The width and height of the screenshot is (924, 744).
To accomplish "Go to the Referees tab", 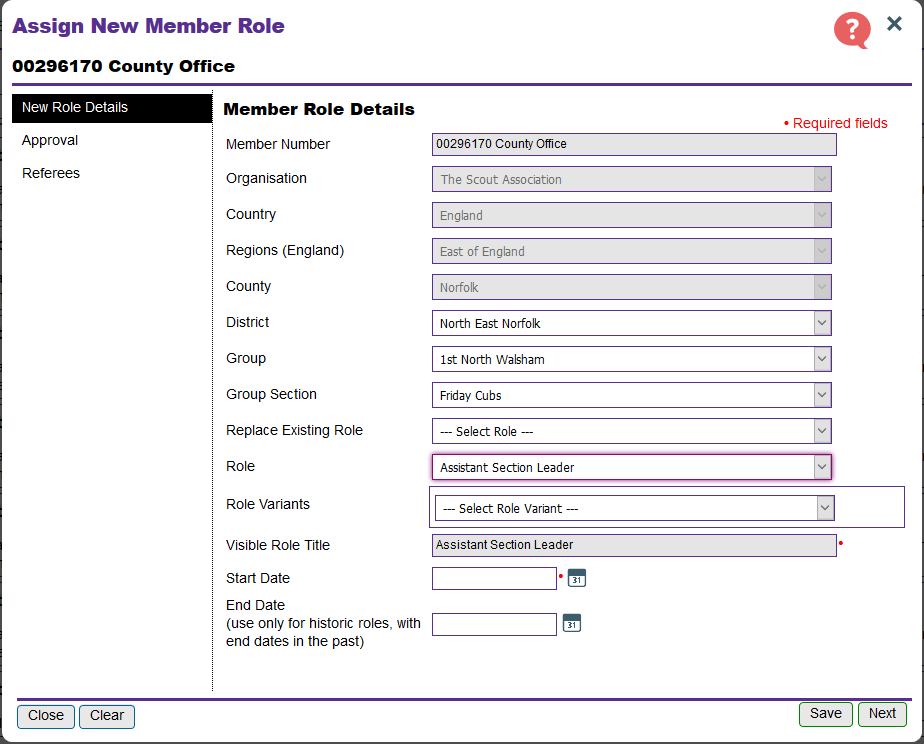I will click(51, 174).
